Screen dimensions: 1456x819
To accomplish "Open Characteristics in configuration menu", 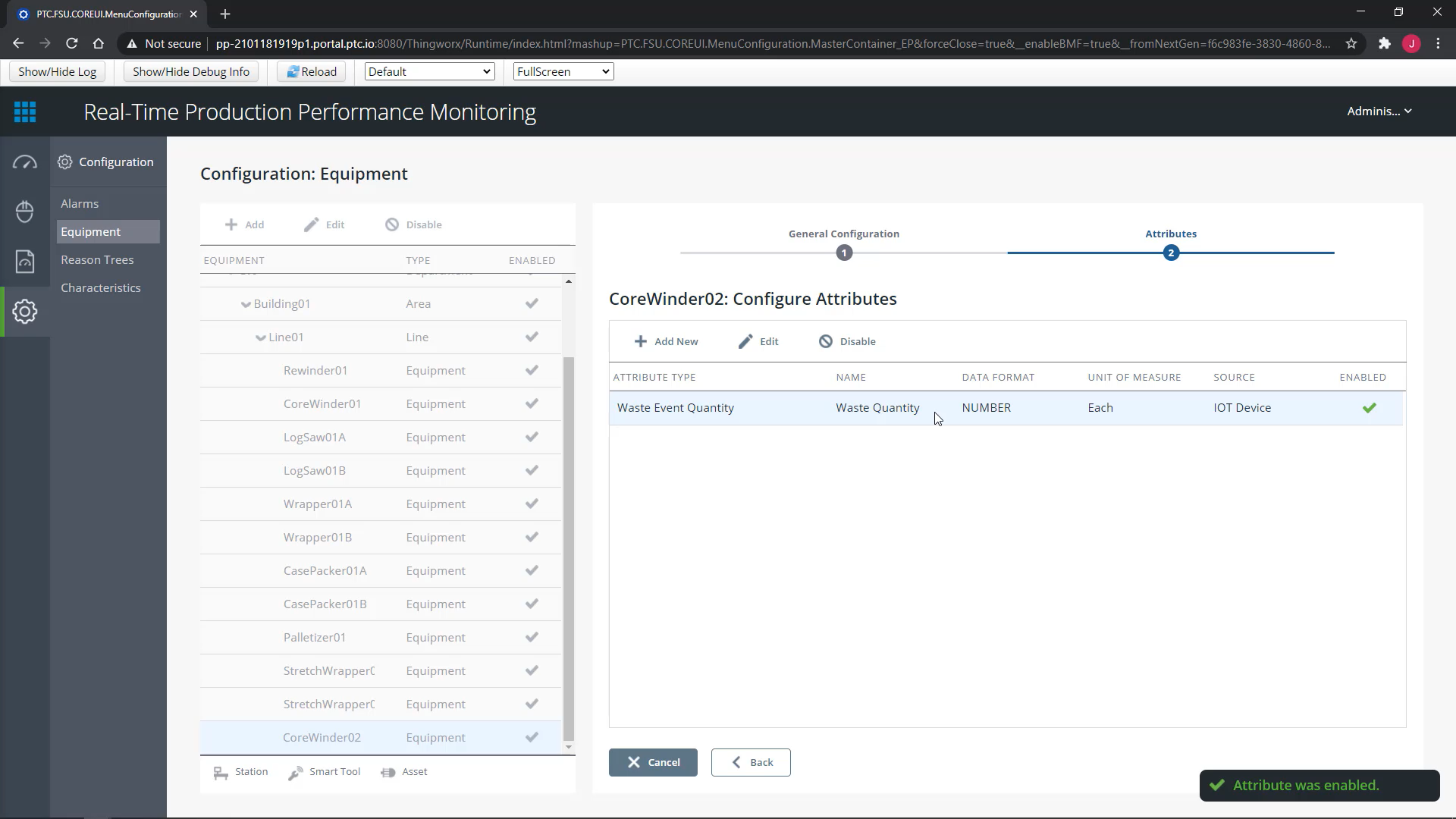I will point(101,288).
